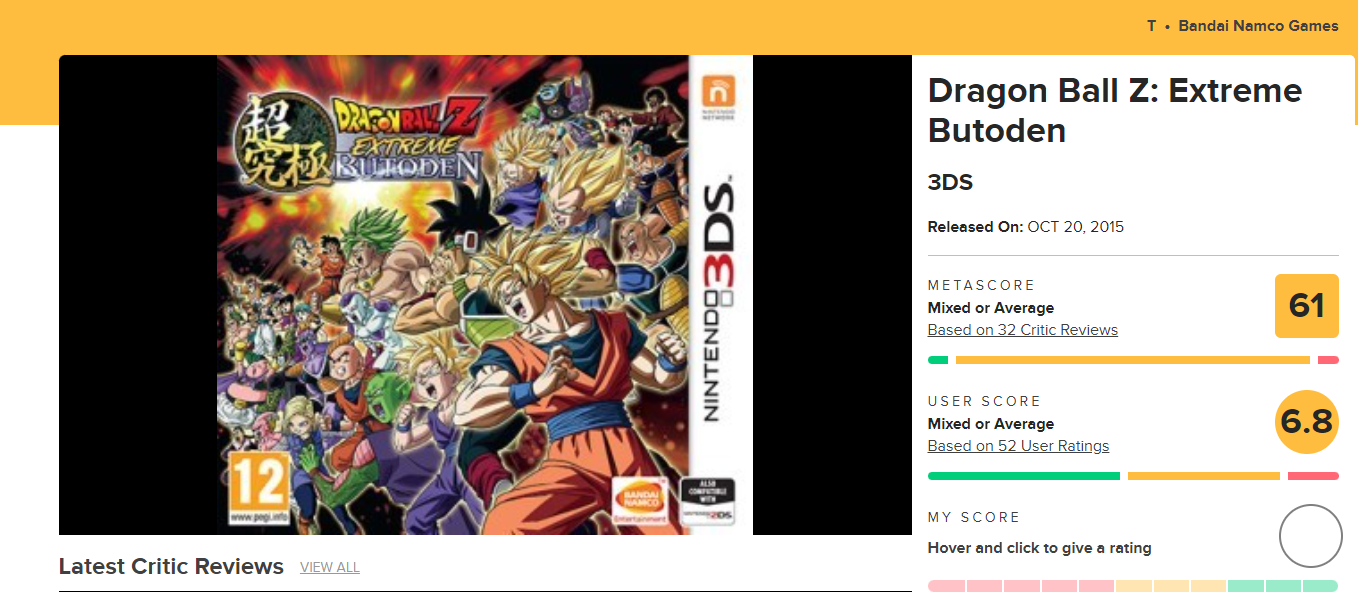1358x600 pixels.
Task: Click the 3DS platform label
Action: pos(950,183)
